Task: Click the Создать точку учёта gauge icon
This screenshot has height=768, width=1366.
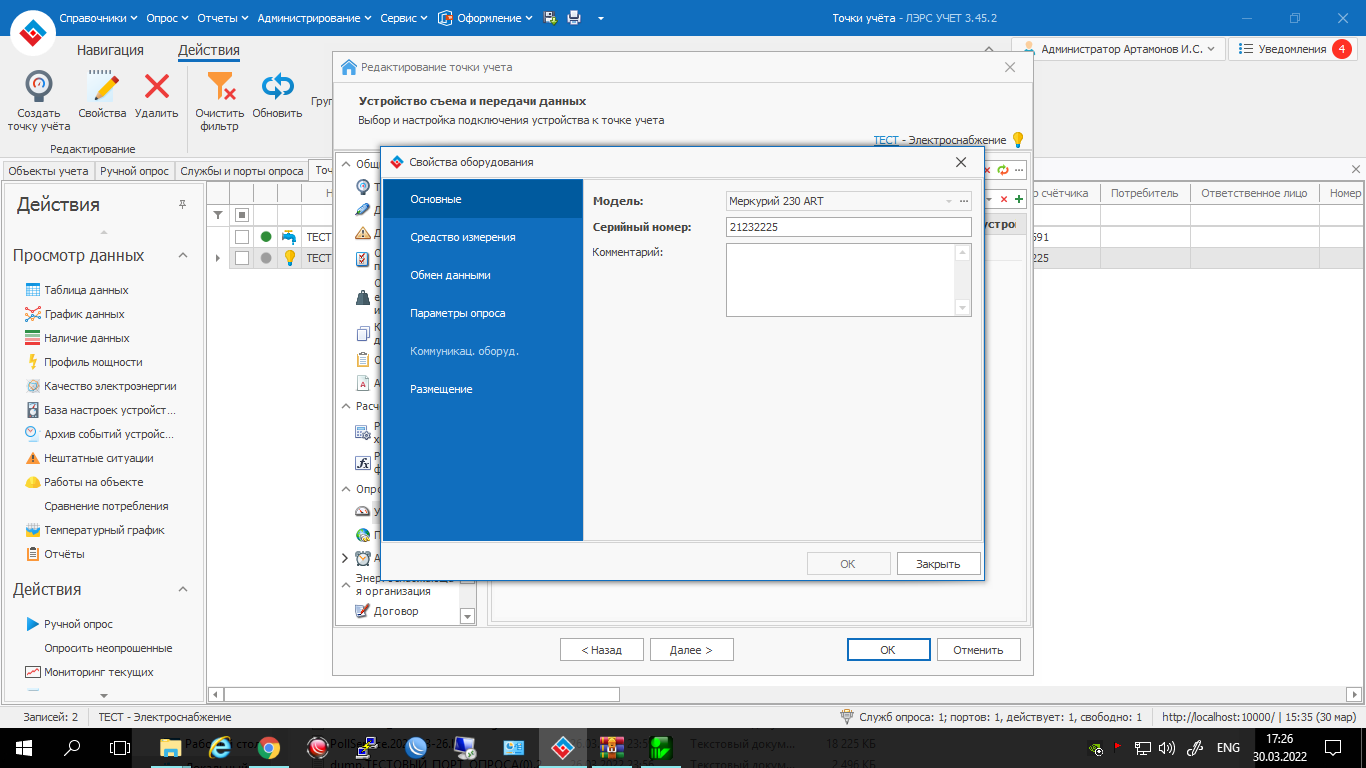Action: coord(39,87)
